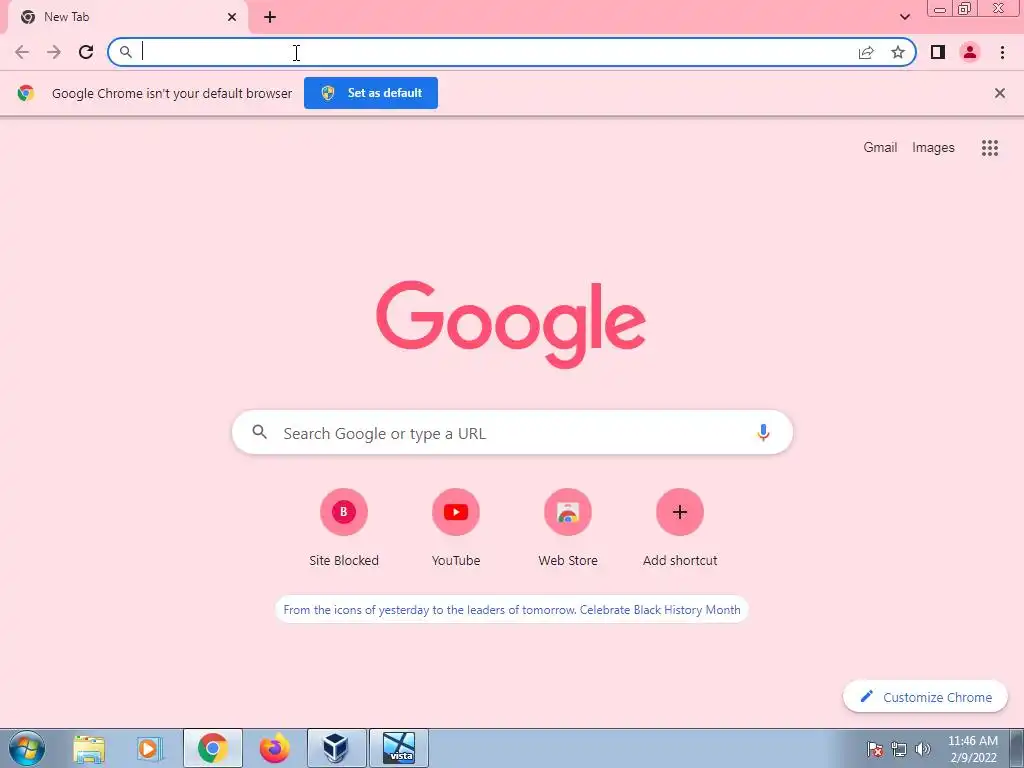The width and height of the screenshot is (1024, 768).
Task: Open volume speaker icon in tray
Action: click(x=923, y=749)
